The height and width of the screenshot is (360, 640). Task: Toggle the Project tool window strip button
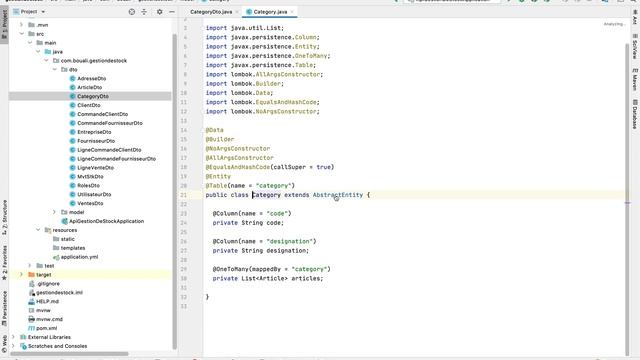click(x=4, y=24)
